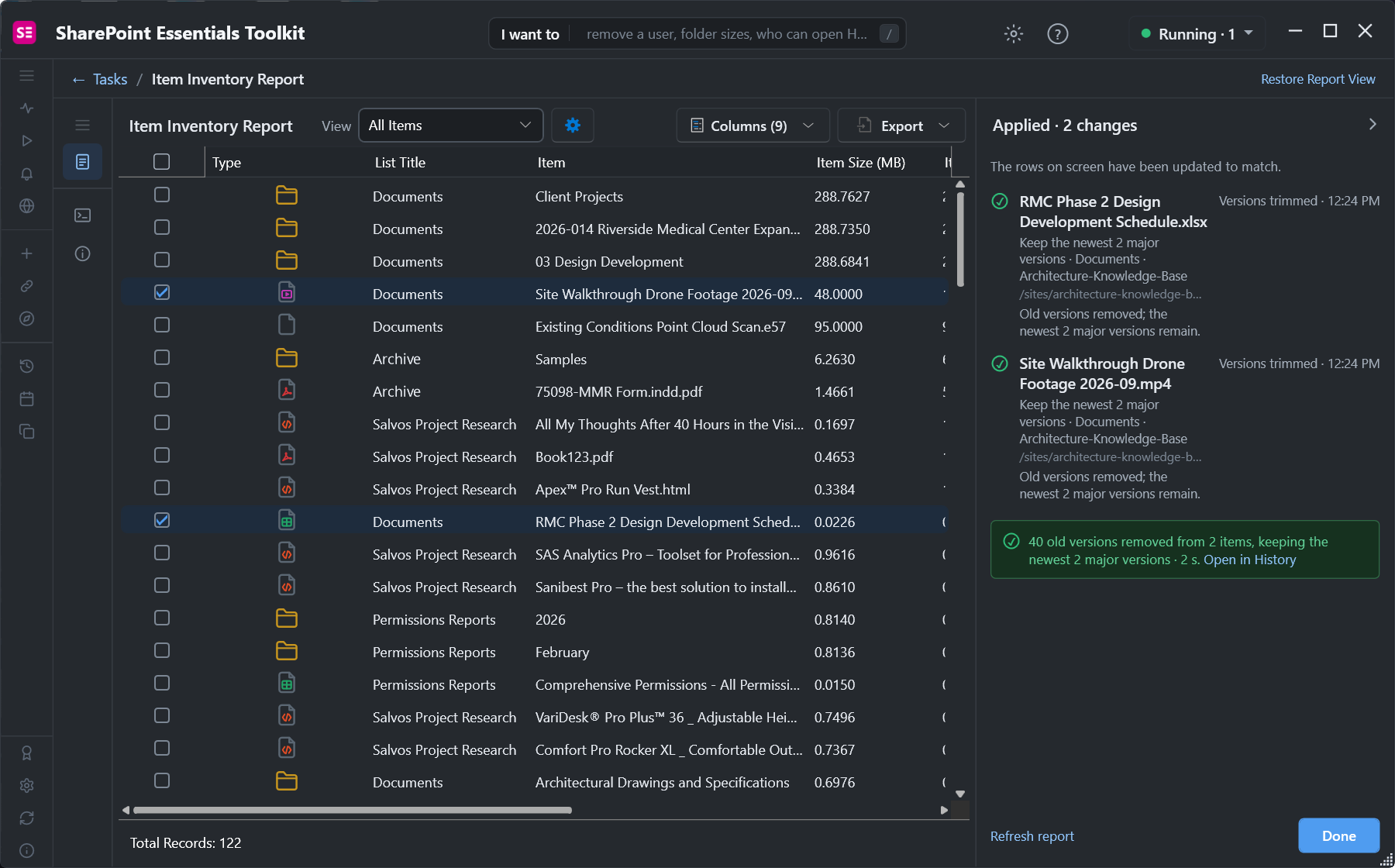Click the vertical scrollbar thumb of the table
Viewport: 1395px width, 868px height.
[960, 239]
